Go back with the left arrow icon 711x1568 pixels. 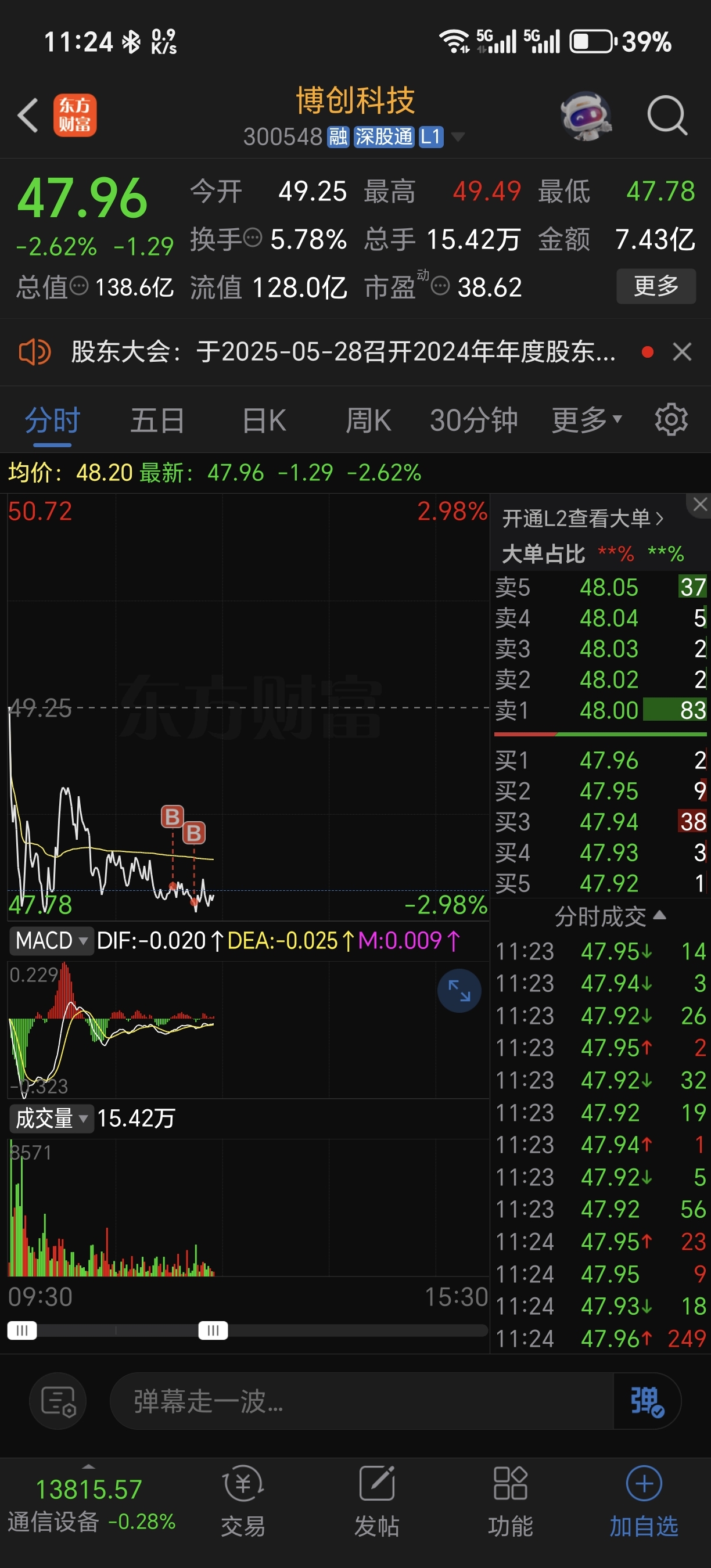point(28,115)
